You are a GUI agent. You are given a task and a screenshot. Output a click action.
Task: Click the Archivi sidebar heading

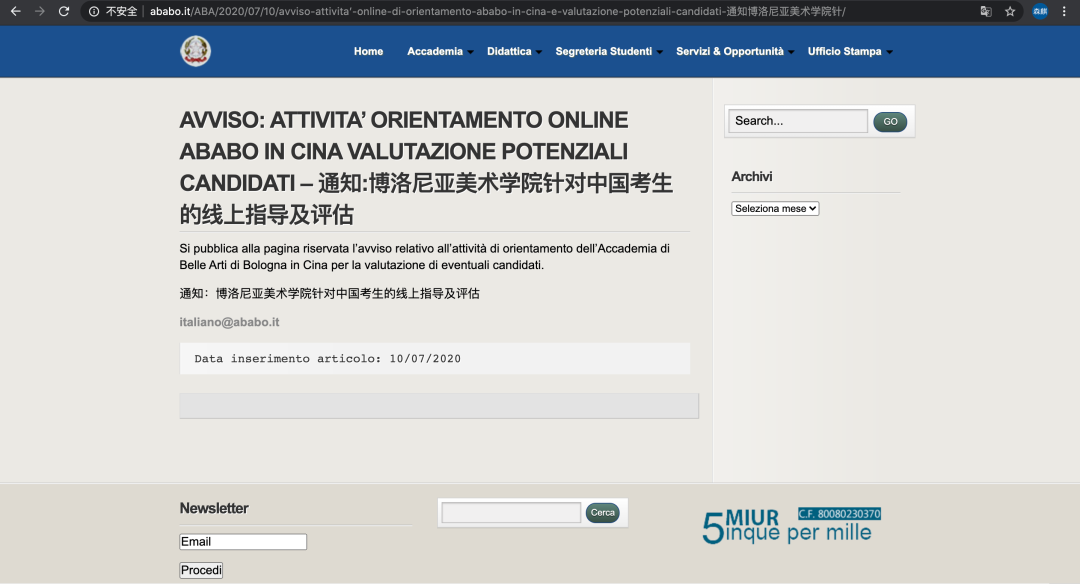click(751, 176)
